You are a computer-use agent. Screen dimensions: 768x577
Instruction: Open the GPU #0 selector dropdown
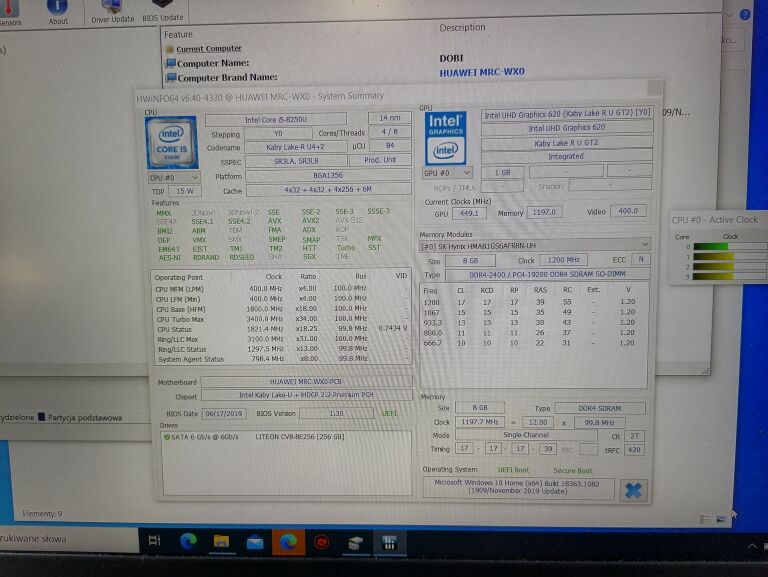[447, 173]
